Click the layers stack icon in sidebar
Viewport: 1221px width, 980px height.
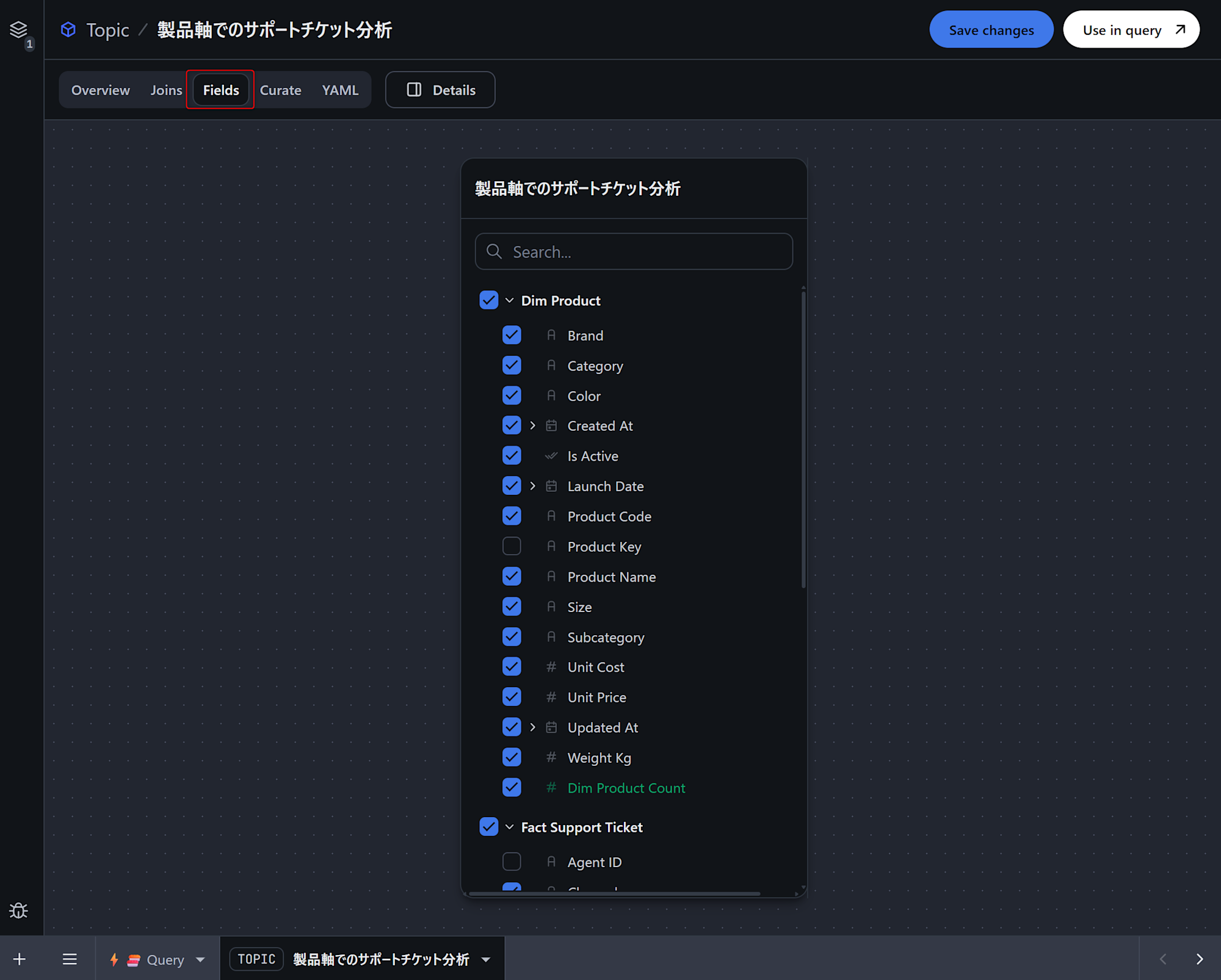point(18,29)
